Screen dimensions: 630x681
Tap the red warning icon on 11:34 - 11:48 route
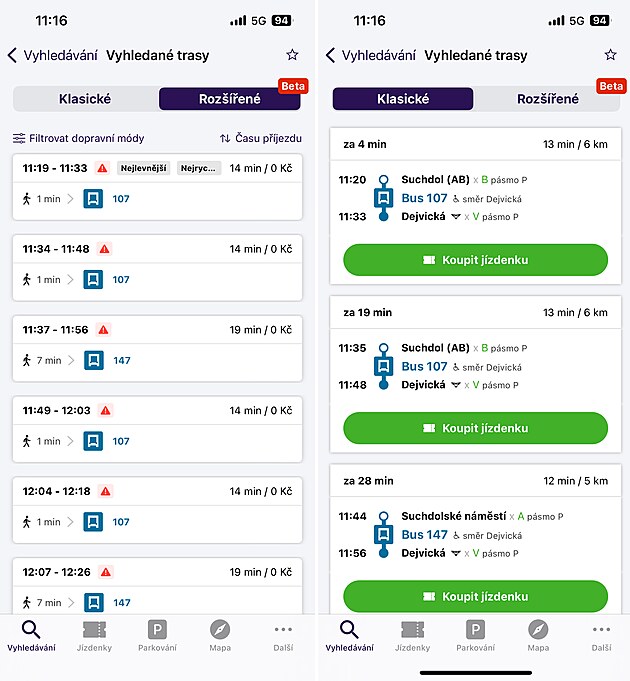click(x=105, y=249)
